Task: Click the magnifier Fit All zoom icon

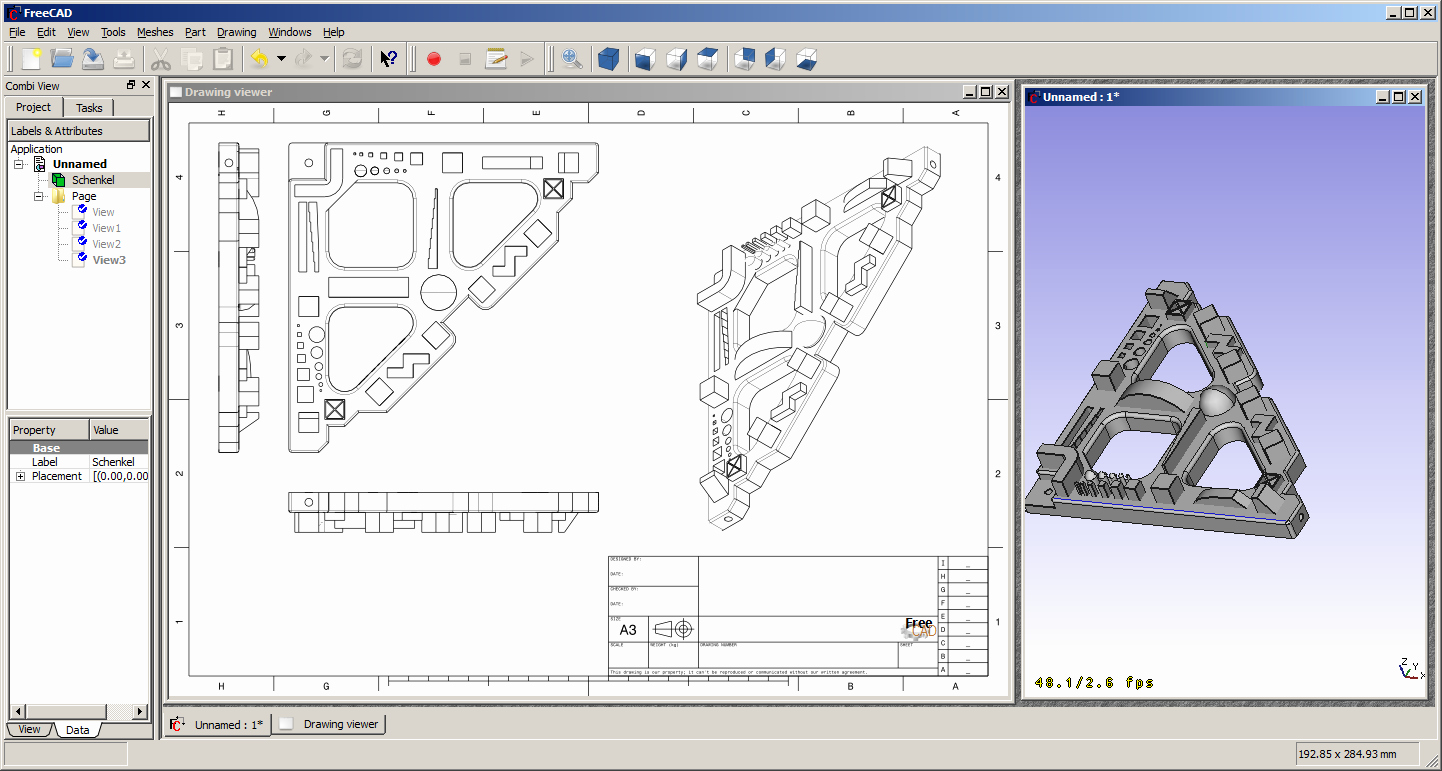Action: pos(572,59)
